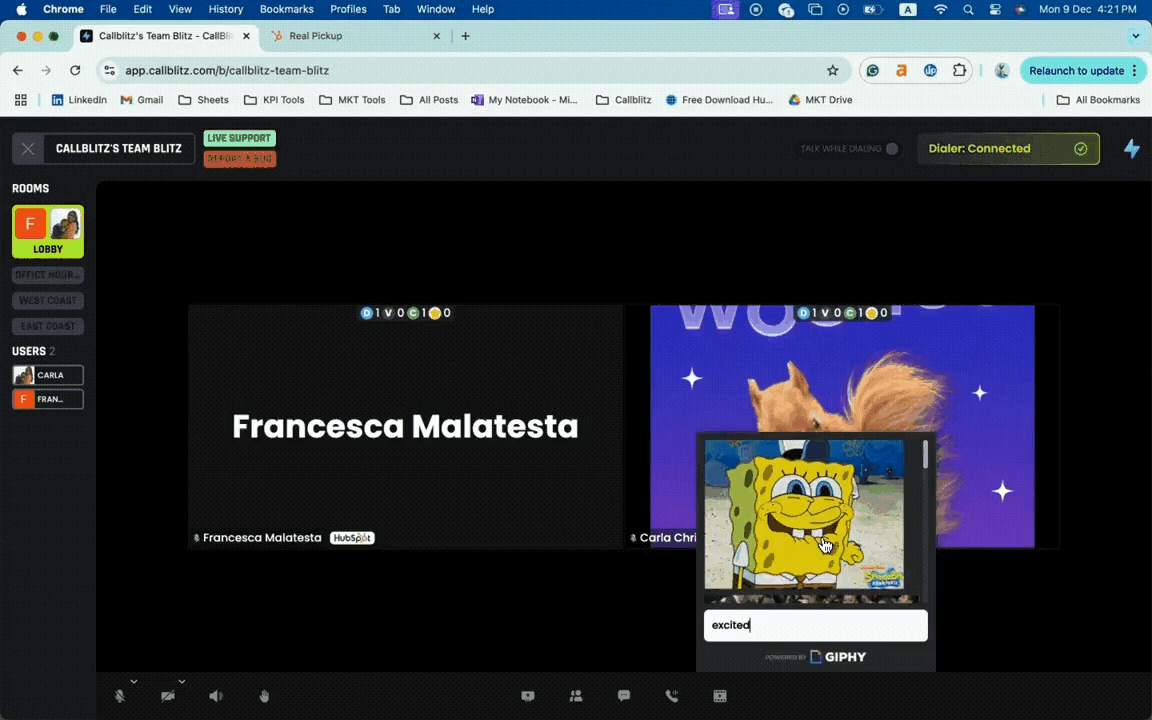Click the GIPHY logo
The width and height of the screenshot is (1152, 720).
pos(838,657)
